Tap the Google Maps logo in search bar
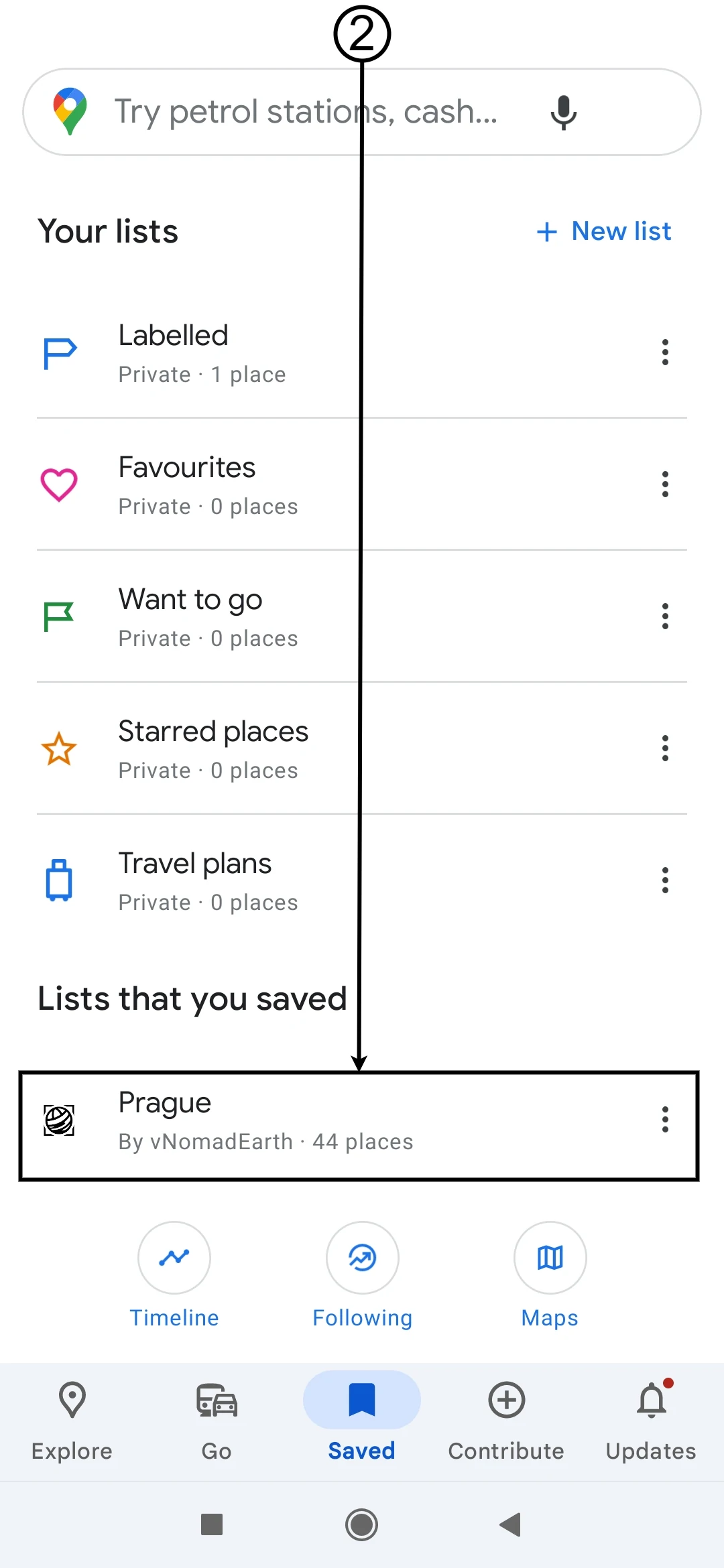The width and height of the screenshot is (724, 1568). point(70,111)
